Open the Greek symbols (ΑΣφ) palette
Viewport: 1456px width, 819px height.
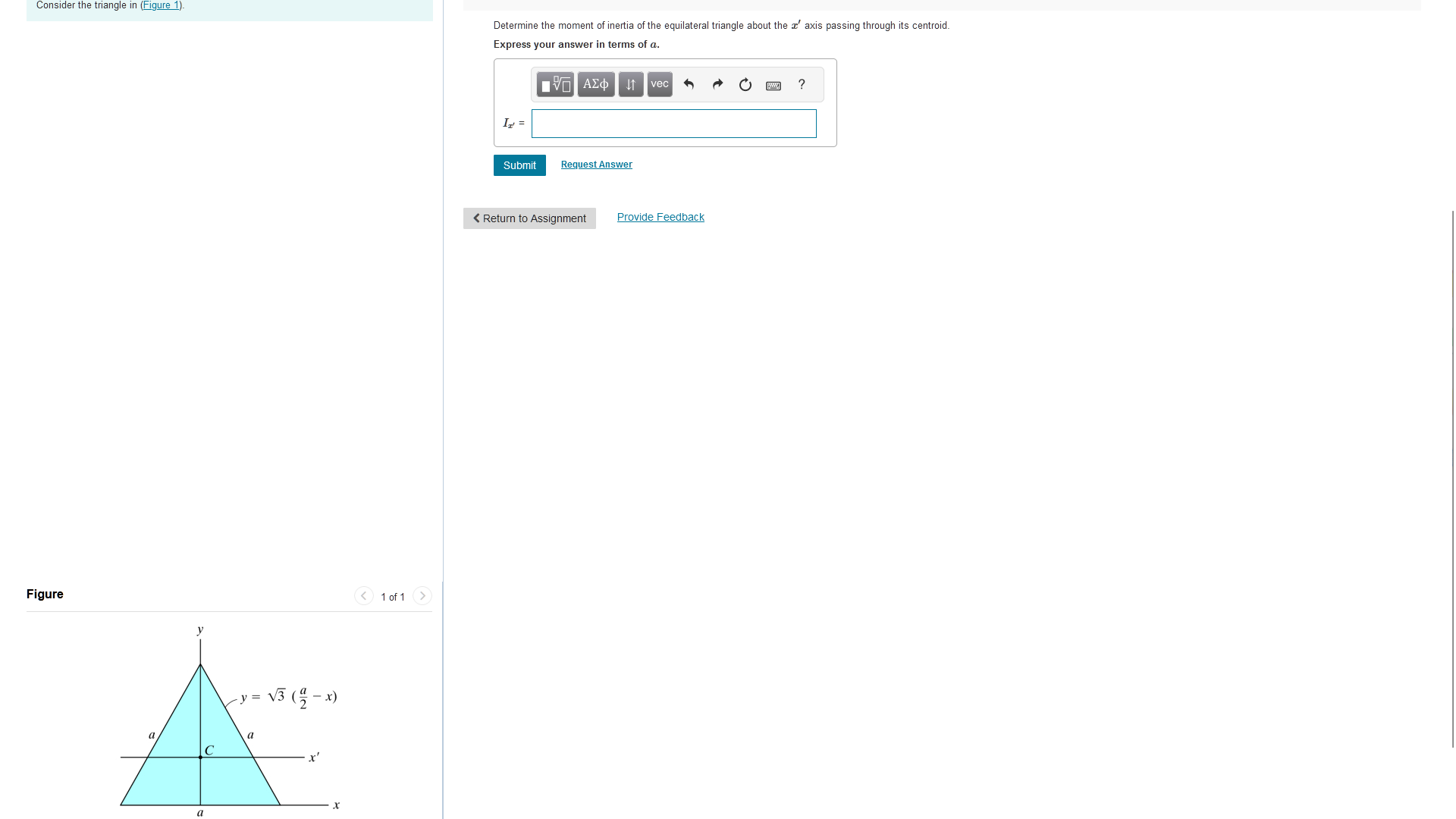coord(596,84)
